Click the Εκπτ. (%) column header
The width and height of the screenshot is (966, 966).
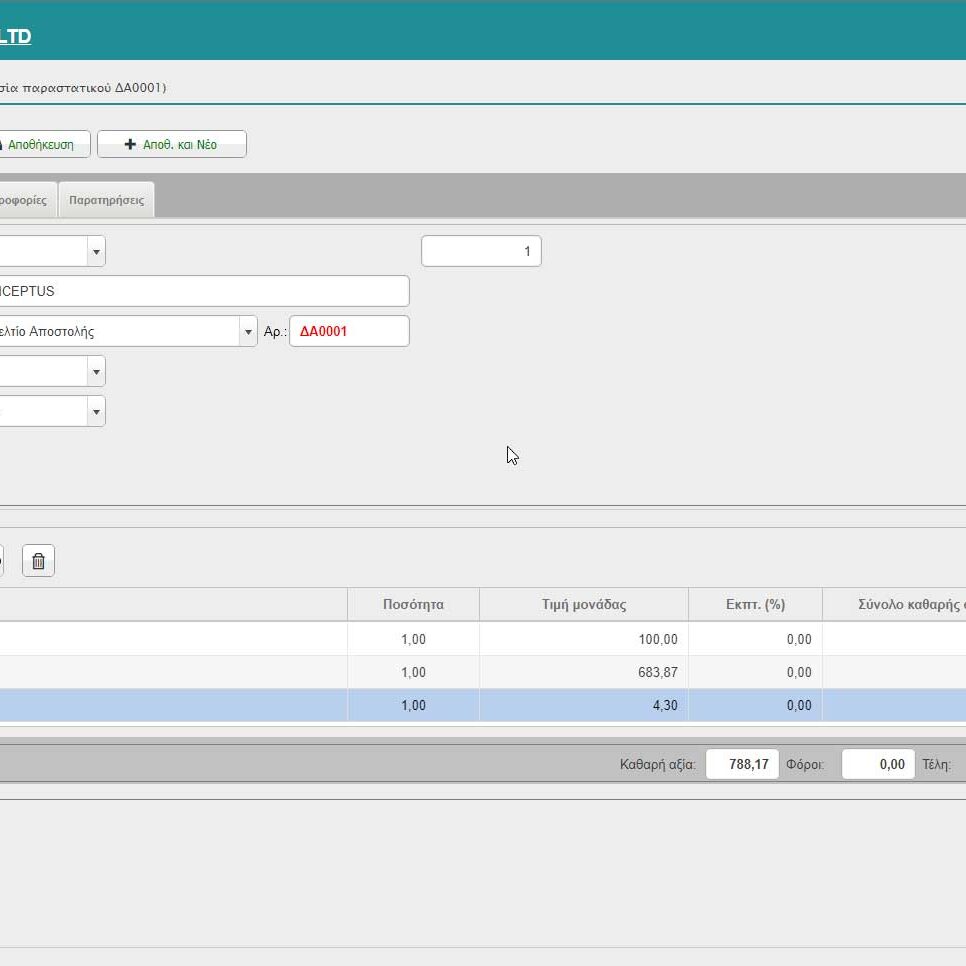click(755, 604)
